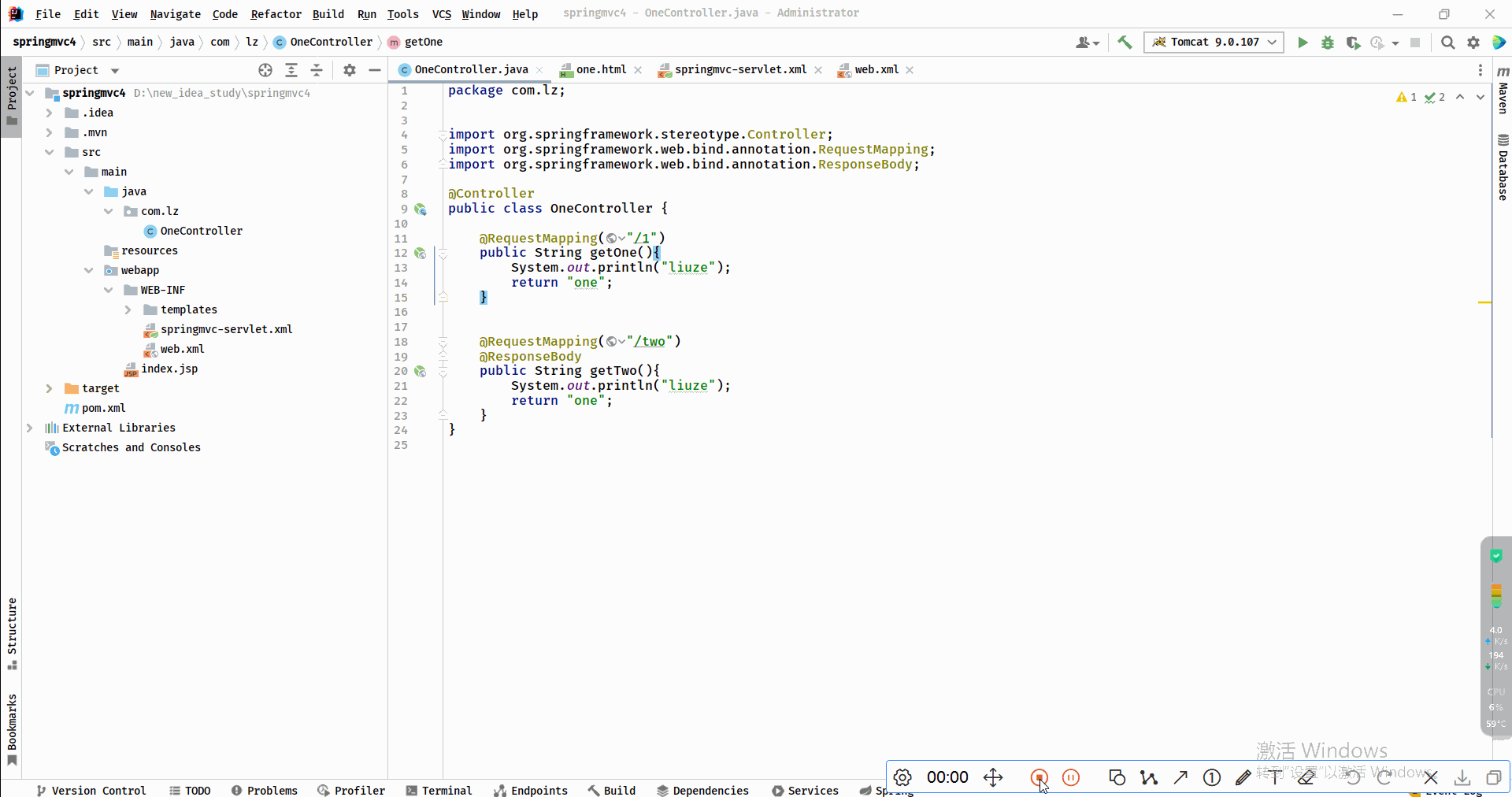
Task: Switch to the one.html tab
Action: (601, 69)
